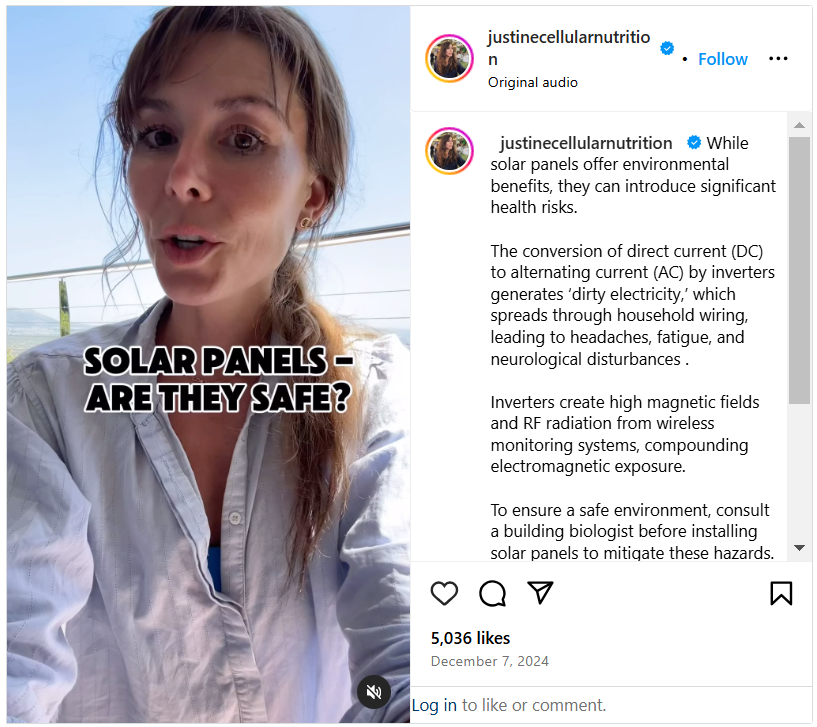Click the December 7, 2024 post date
Screen dimensions: 817x727
(x=489, y=661)
